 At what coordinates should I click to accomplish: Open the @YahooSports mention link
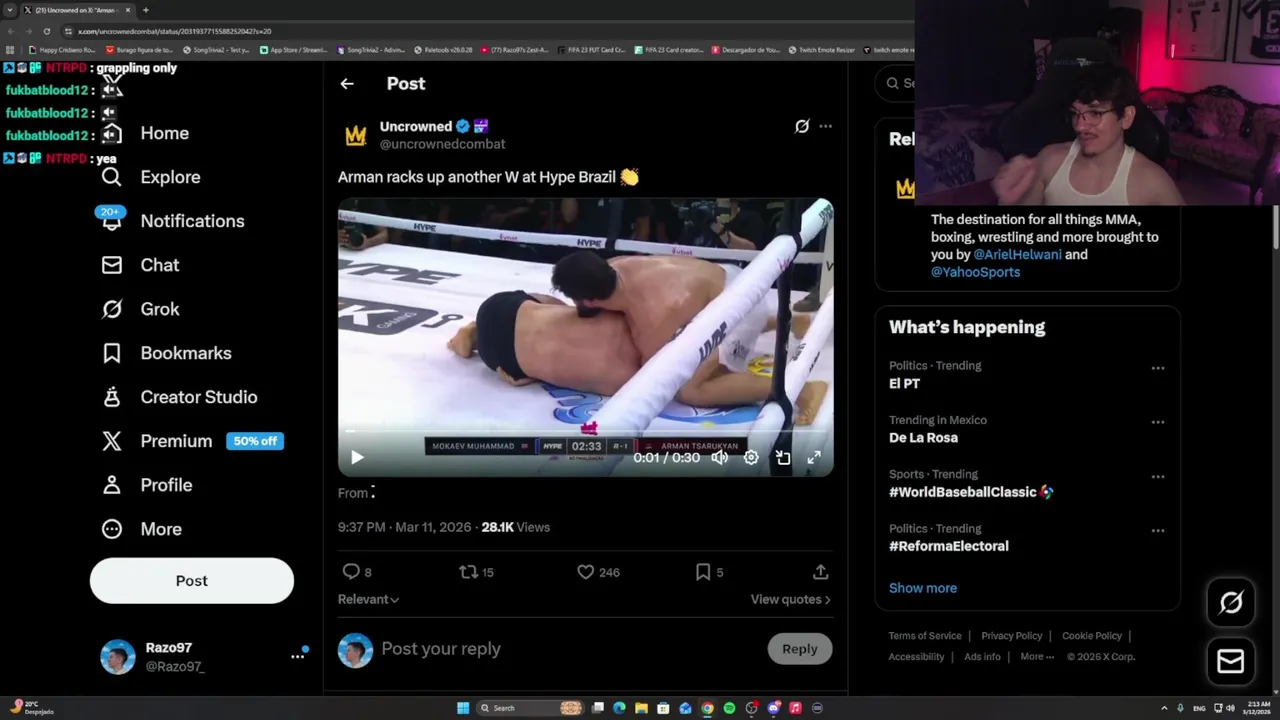975,272
